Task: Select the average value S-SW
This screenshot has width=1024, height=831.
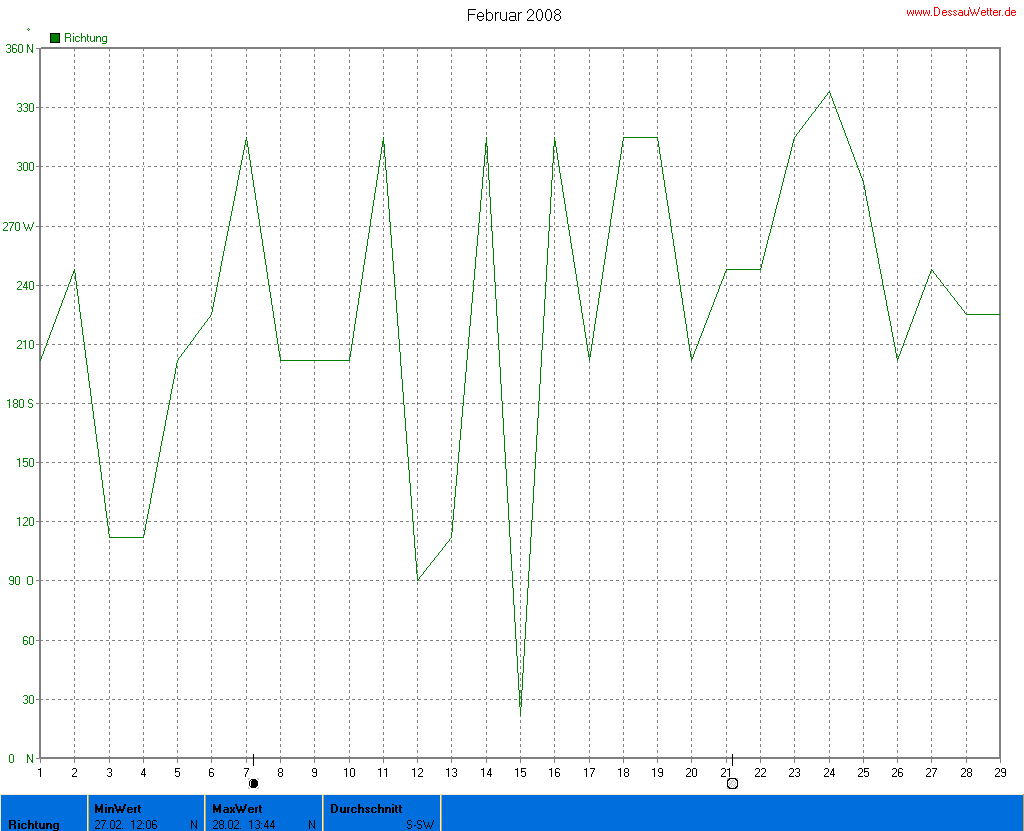Action: 420,824
